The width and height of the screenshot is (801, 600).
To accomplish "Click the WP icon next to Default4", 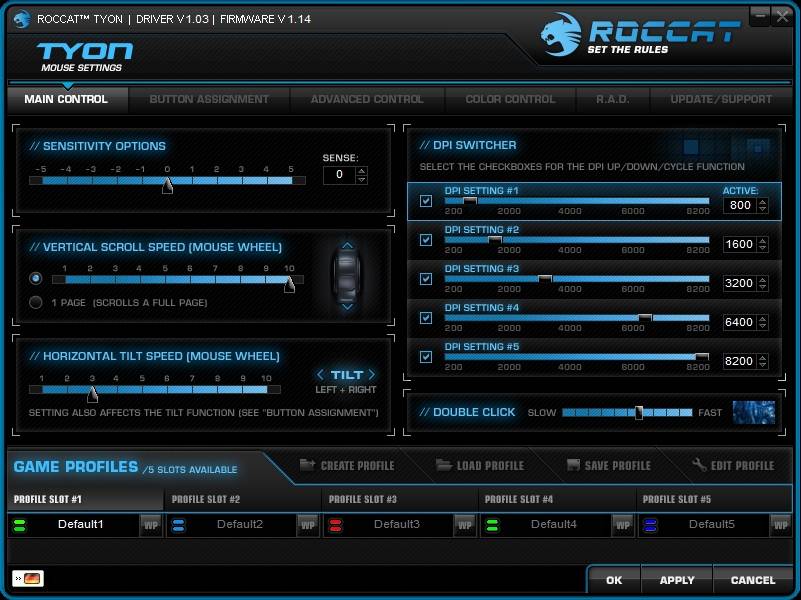I will pyautogui.click(x=623, y=525).
